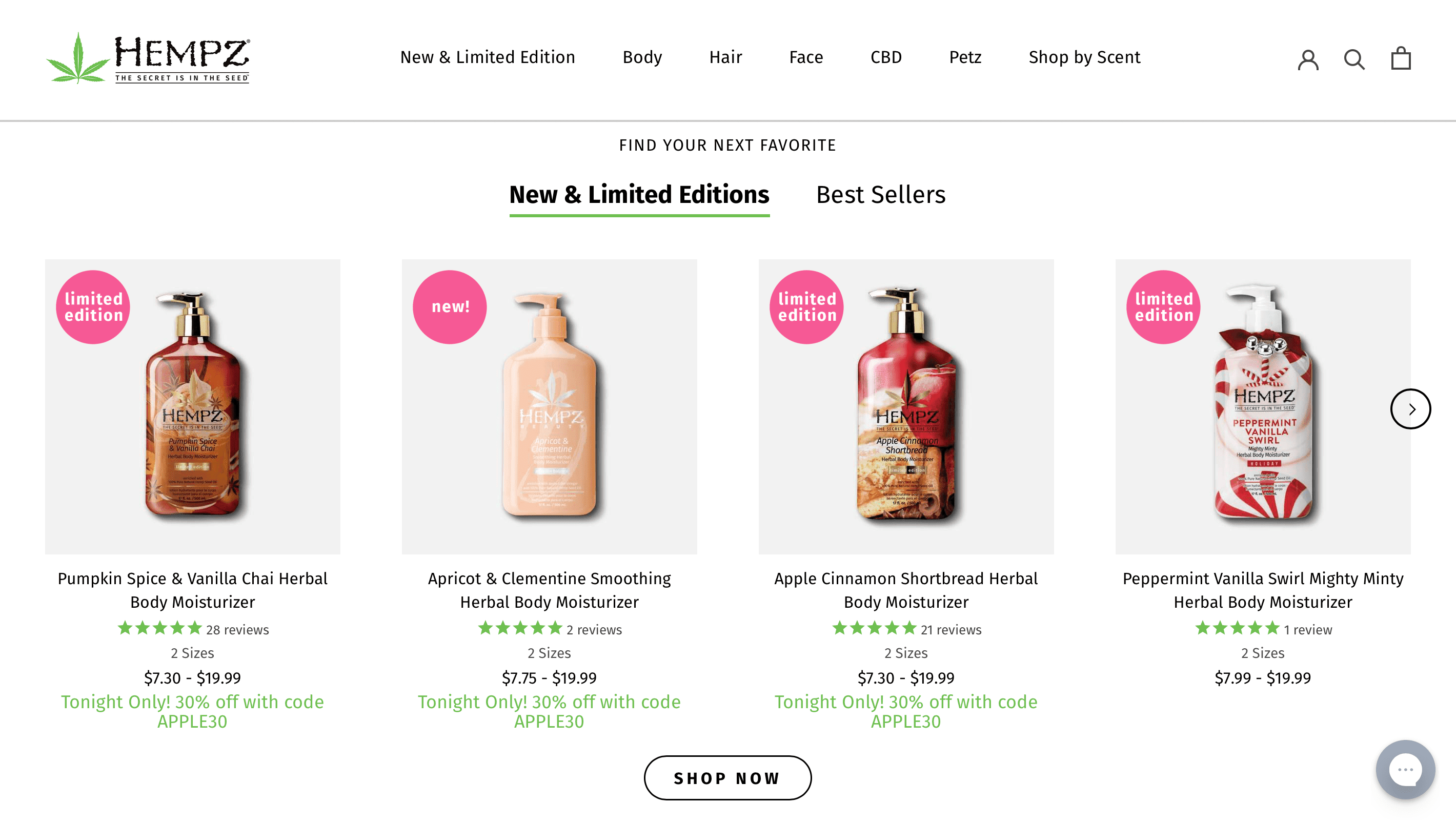Click the search magnifier icon
1456x824 pixels.
click(x=1354, y=59)
